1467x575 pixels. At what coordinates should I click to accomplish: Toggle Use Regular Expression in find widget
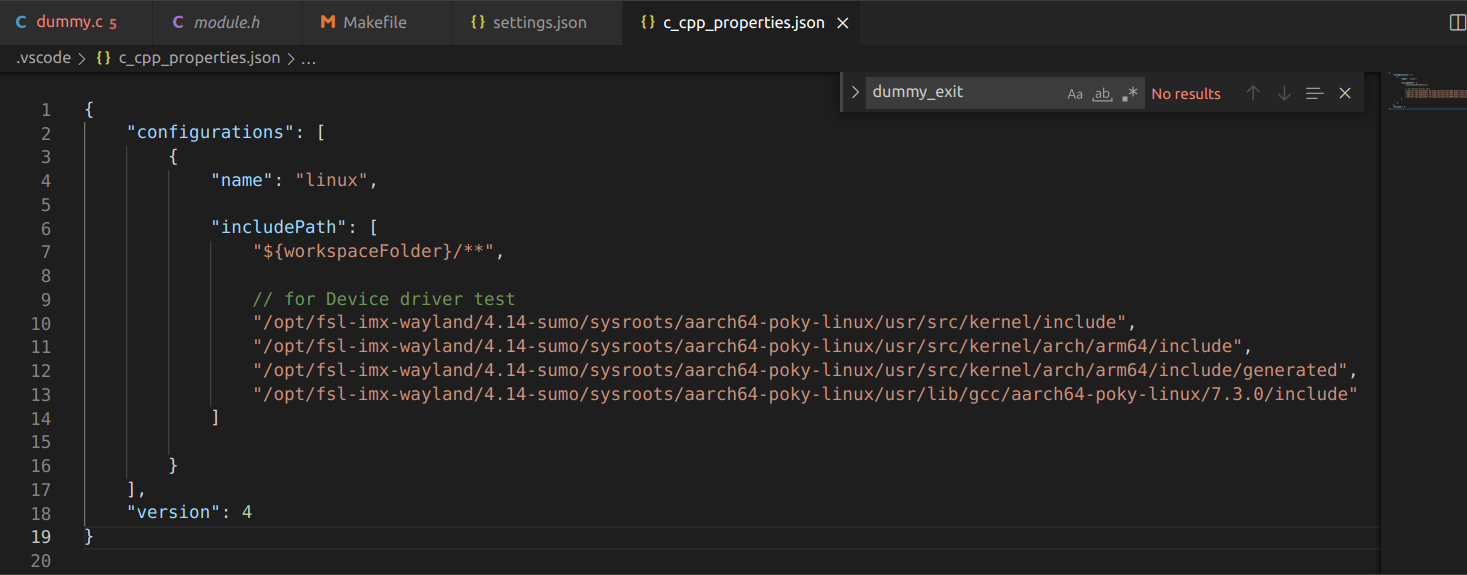(x=1129, y=93)
